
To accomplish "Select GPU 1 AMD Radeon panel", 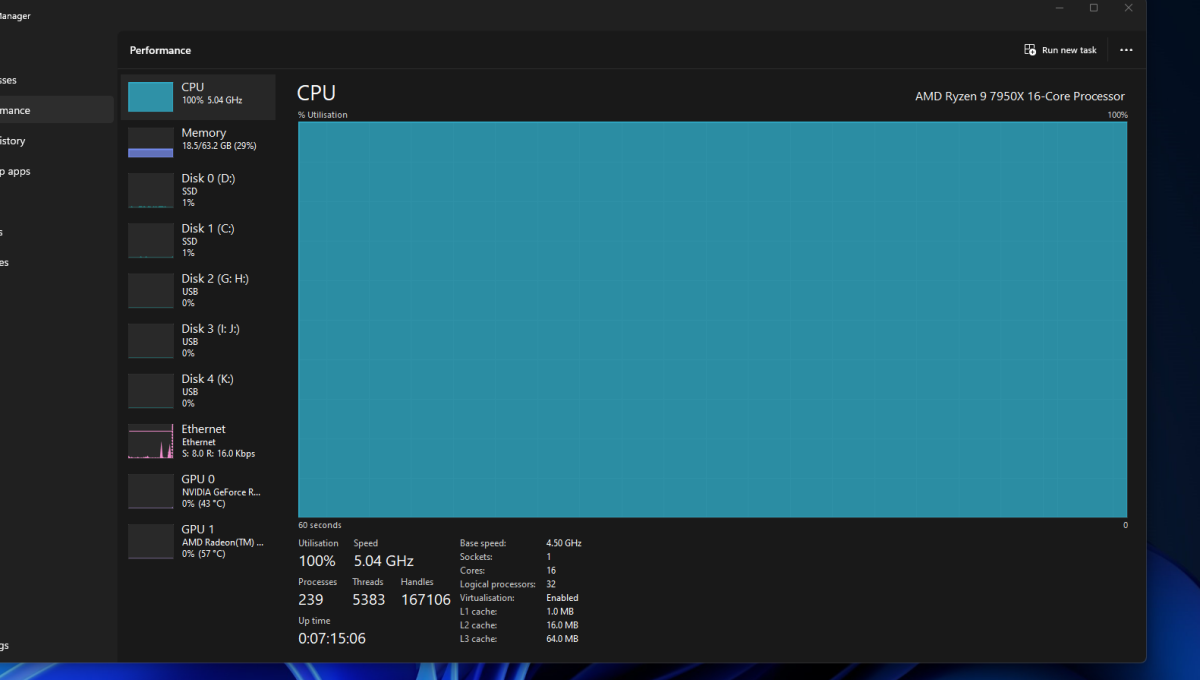I will (198, 541).
